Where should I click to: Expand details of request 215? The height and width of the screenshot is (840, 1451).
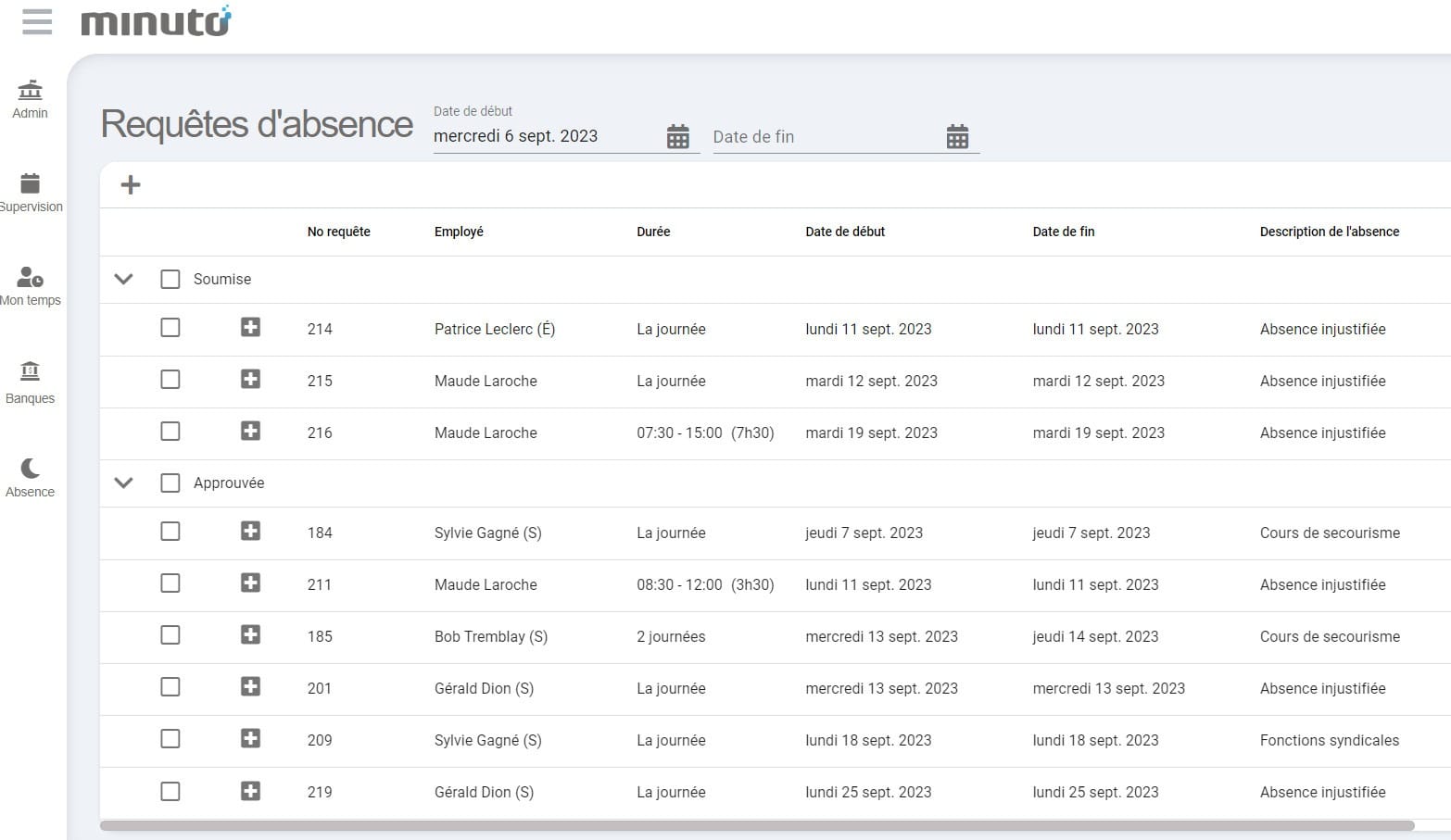coord(250,379)
